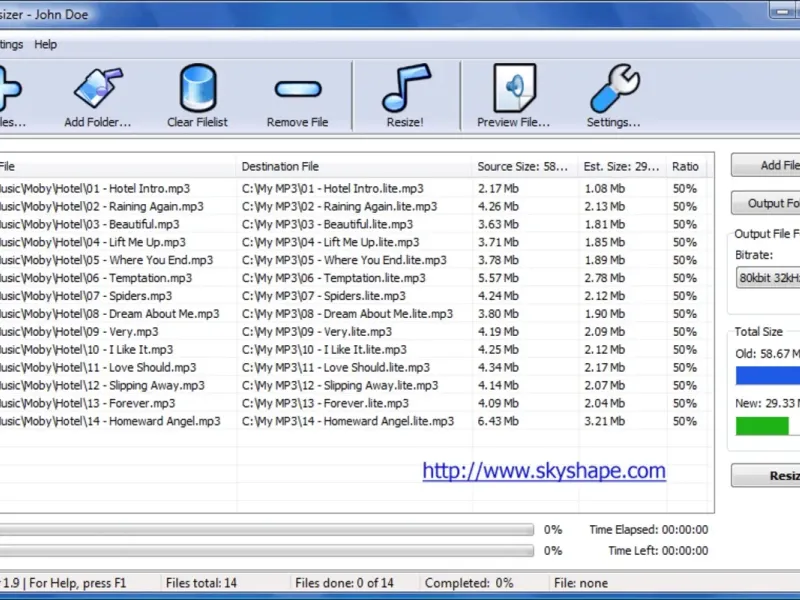Click the Completed: 0% status entry
Screen dimensions: 800x600
click(469, 583)
